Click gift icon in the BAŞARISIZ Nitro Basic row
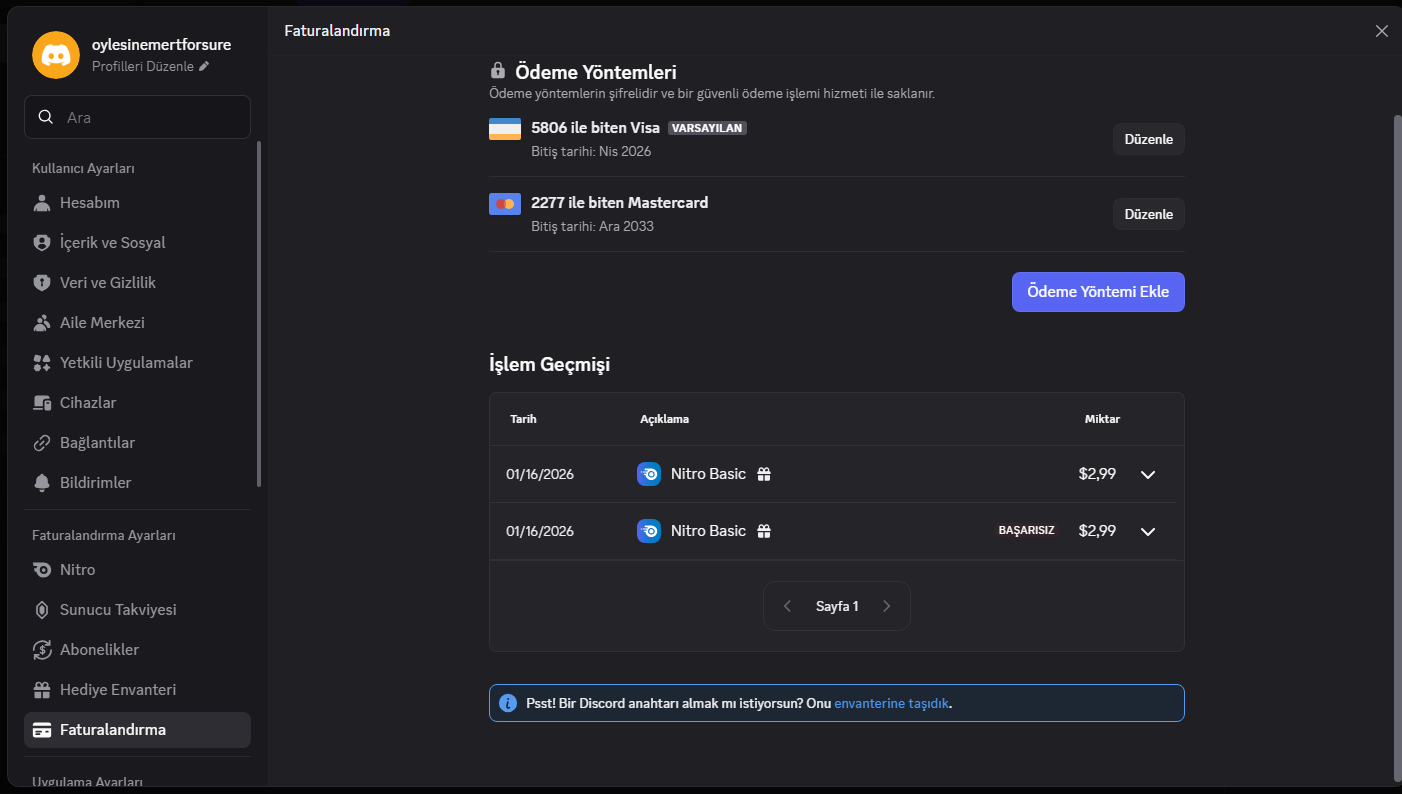 coord(764,531)
